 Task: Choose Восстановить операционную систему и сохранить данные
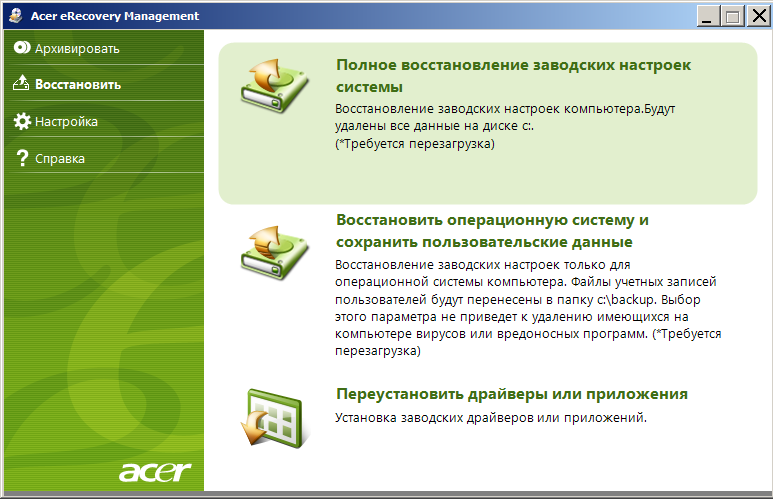(492, 231)
